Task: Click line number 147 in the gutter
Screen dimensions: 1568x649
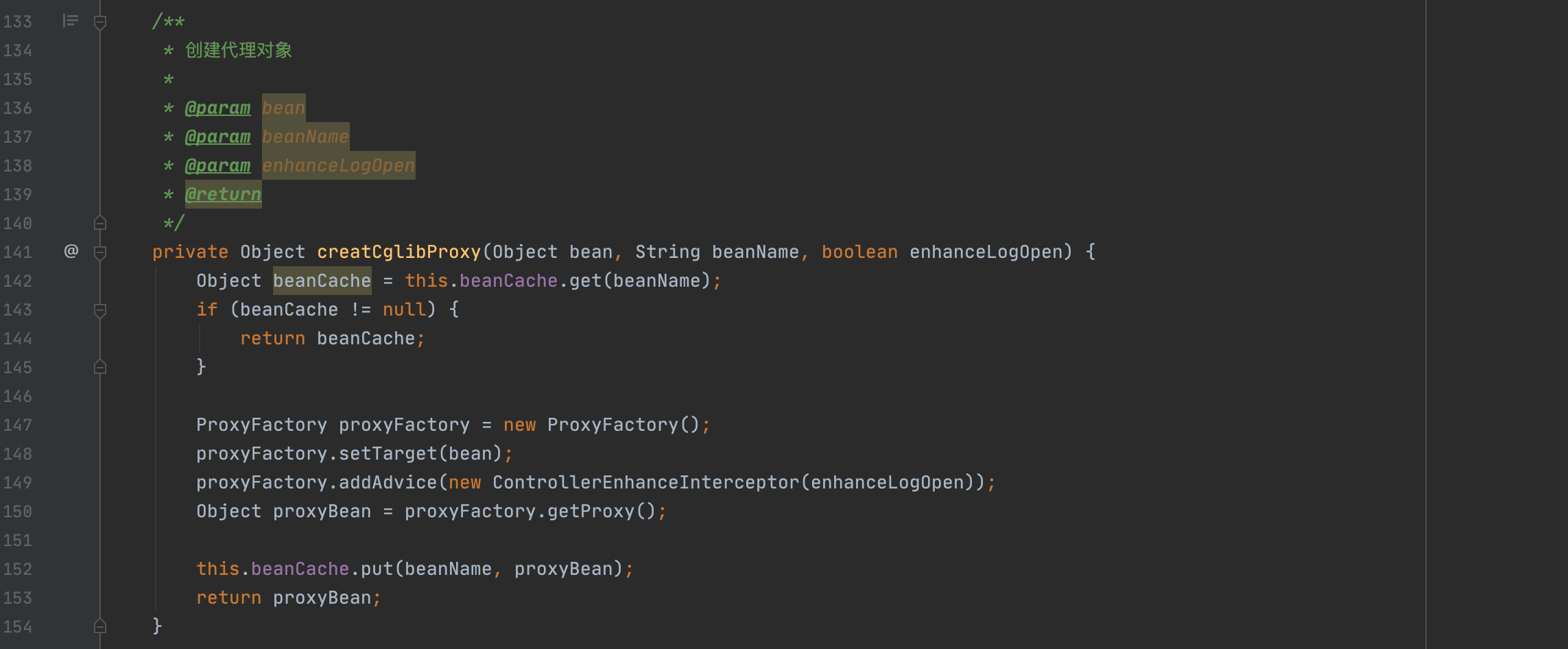Action: (x=17, y=425)
